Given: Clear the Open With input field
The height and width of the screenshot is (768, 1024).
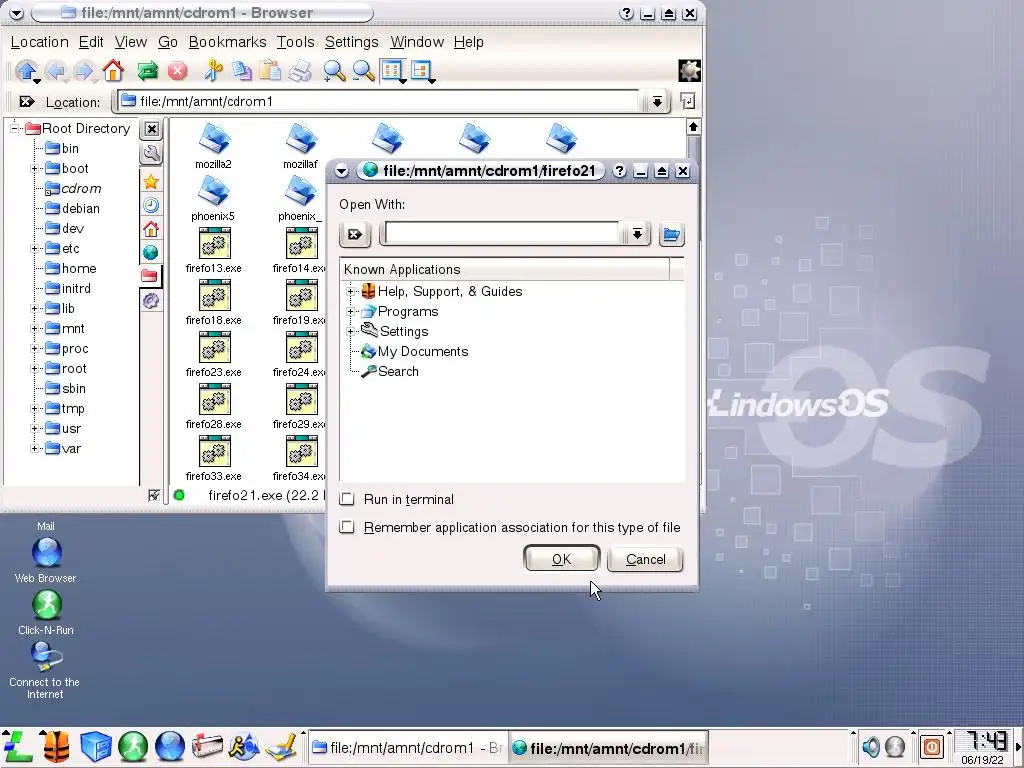Looking at the screenshot, I should click(x=355, y=234).
